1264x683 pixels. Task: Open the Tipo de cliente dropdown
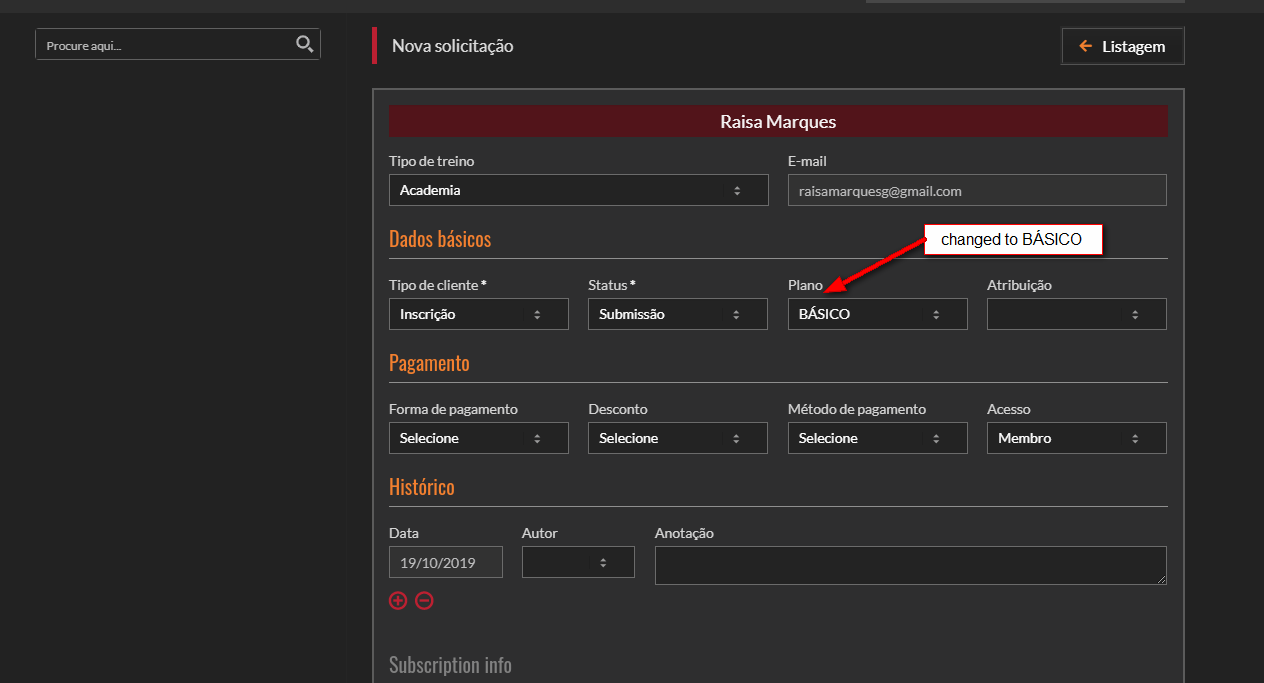[x=478, y=314]
